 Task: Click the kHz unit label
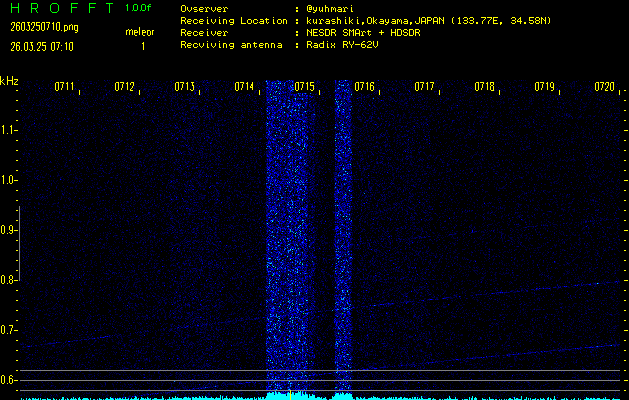pos(9,81)
